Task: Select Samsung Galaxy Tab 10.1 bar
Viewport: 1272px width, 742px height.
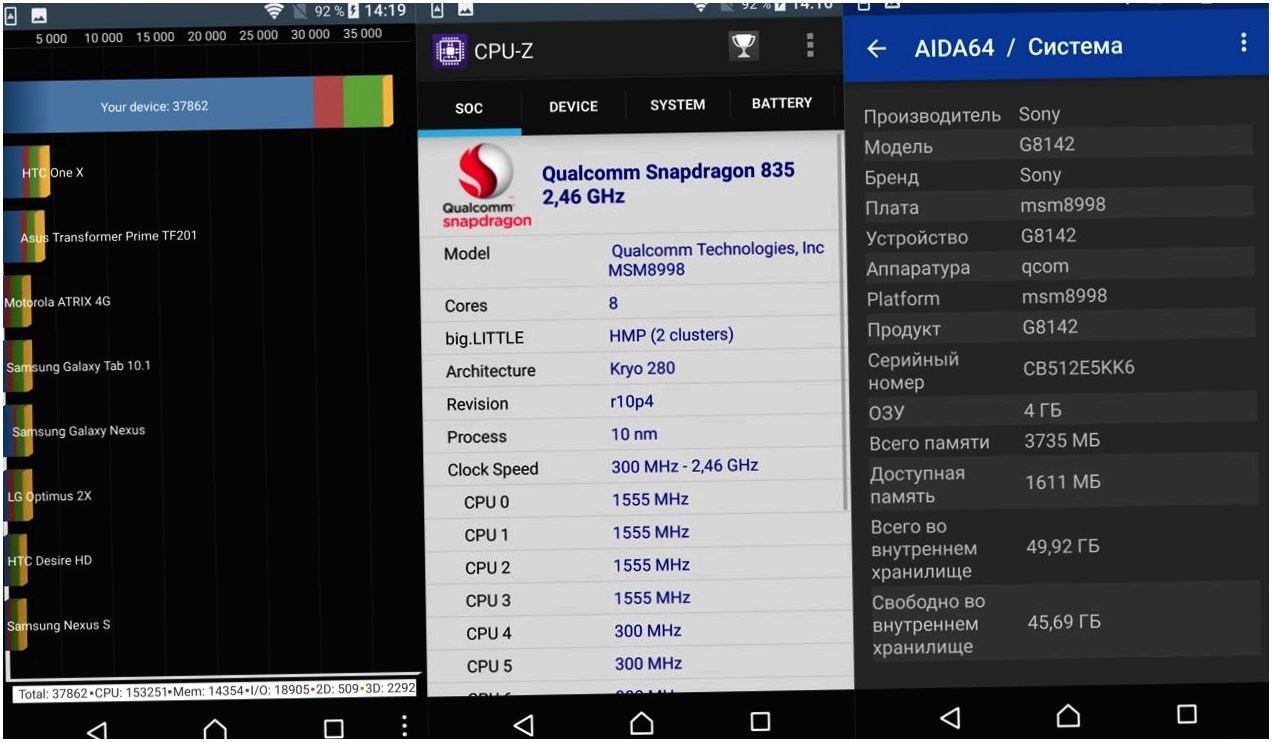Action: coord(18,366)
